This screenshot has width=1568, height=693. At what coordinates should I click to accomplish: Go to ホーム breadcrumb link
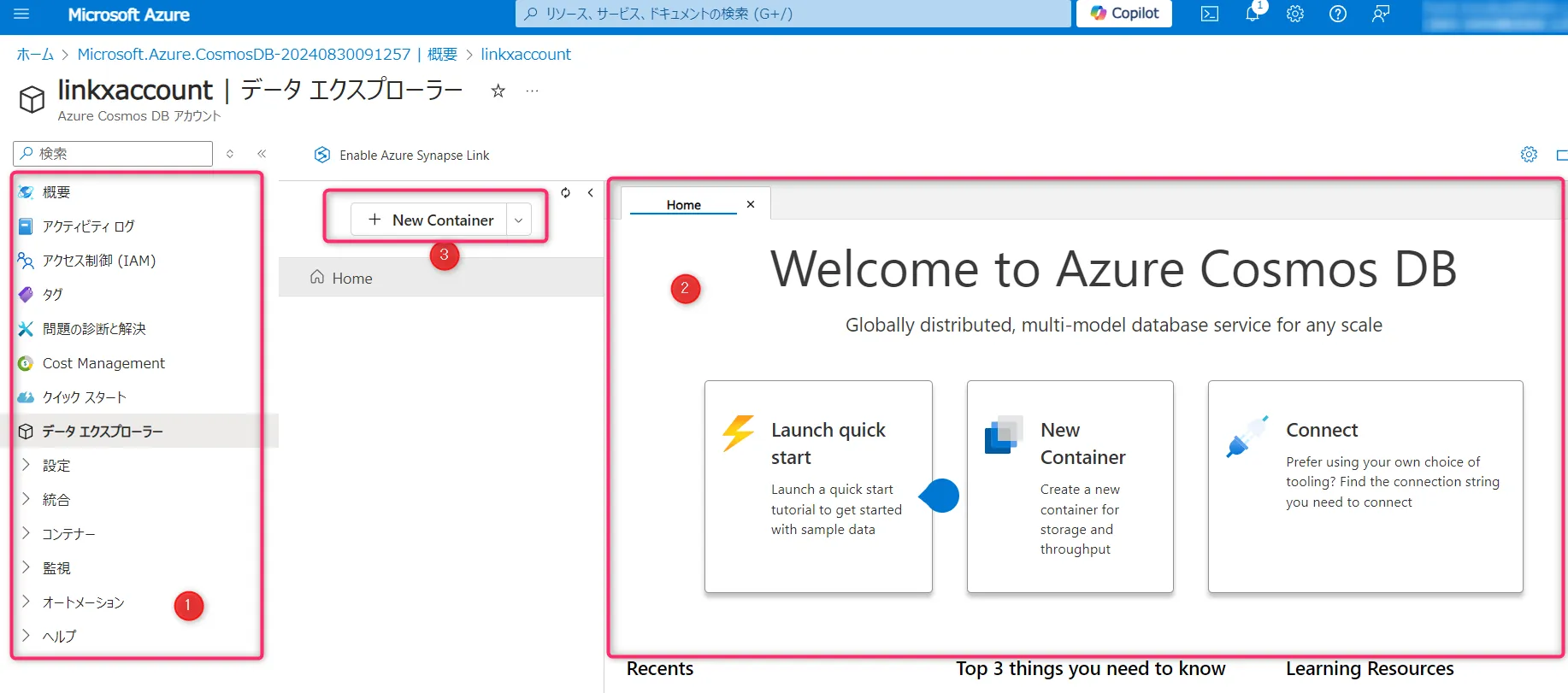tap(35, 54)
